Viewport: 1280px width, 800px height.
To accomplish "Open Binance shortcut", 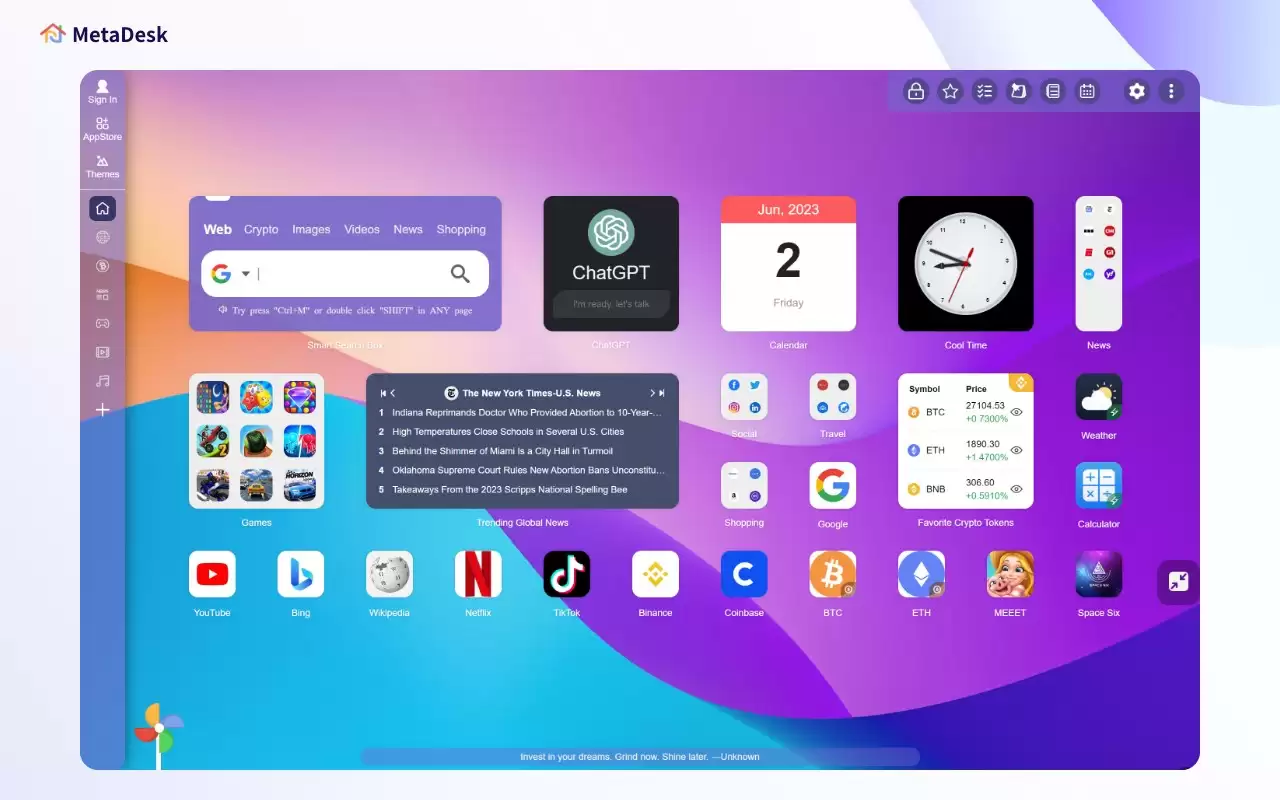I will [x=655, y=574].
